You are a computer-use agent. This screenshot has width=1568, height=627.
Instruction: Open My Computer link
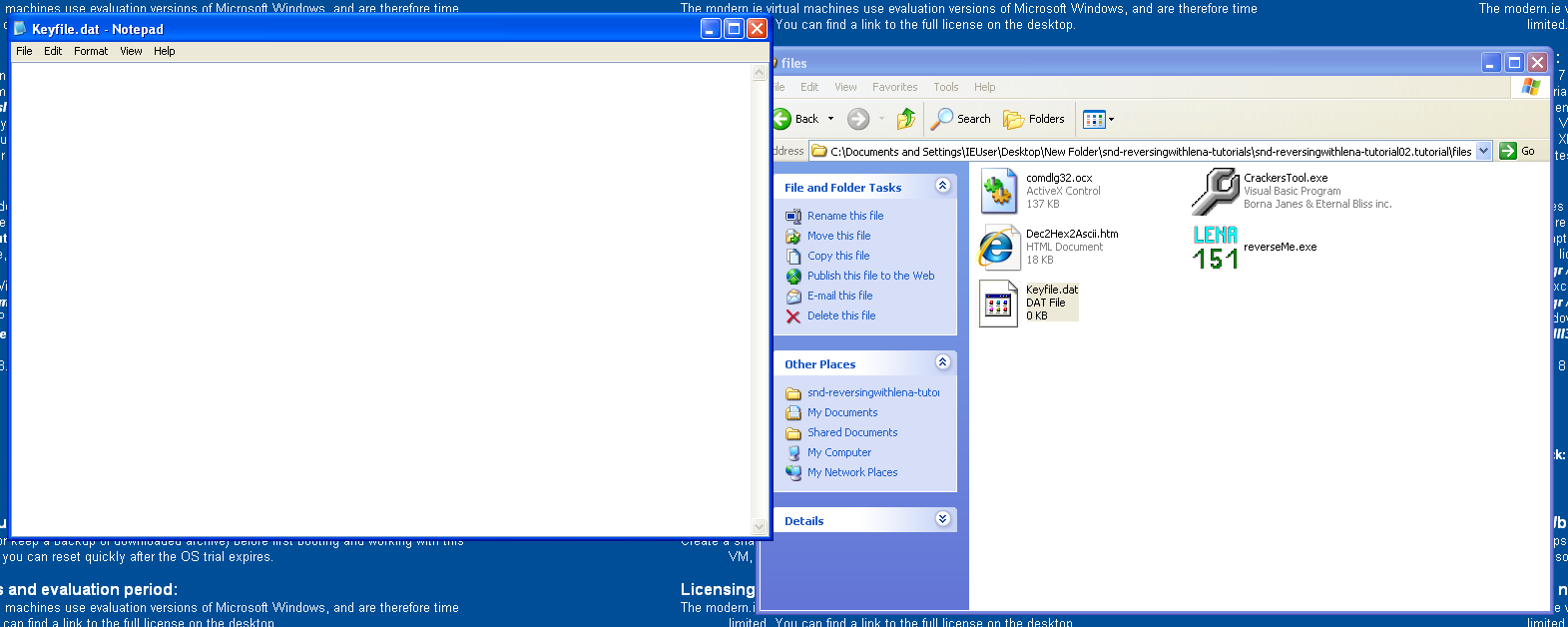pos(839,452)
